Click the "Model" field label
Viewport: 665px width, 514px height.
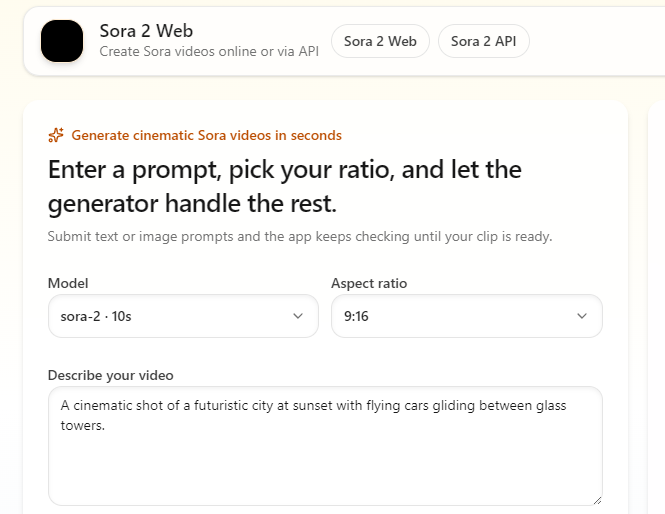click(x=68, y=283)
